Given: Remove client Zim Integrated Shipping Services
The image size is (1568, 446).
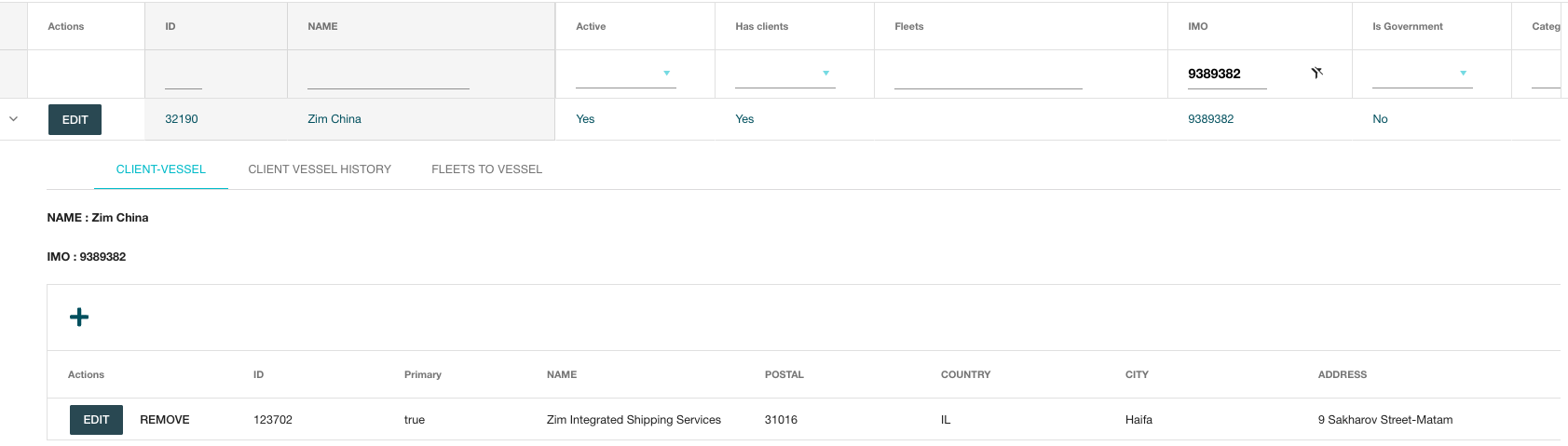Looking at the screenshot, I should [165, 420].
